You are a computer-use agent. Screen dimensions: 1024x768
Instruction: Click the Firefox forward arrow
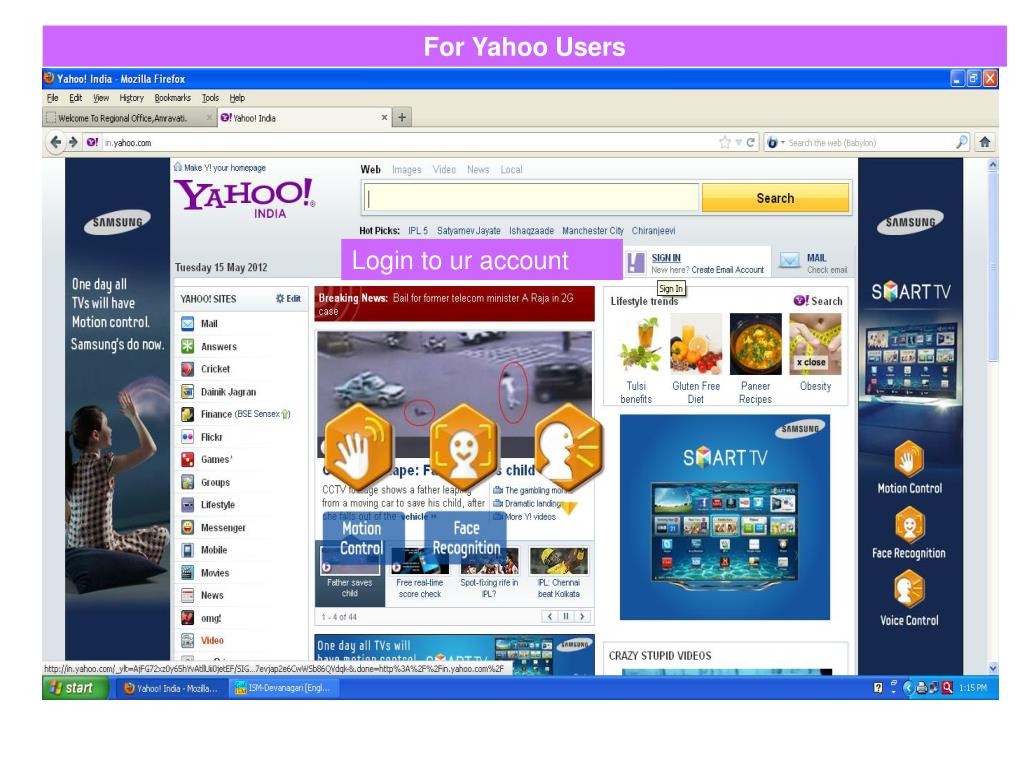[73, 142]
